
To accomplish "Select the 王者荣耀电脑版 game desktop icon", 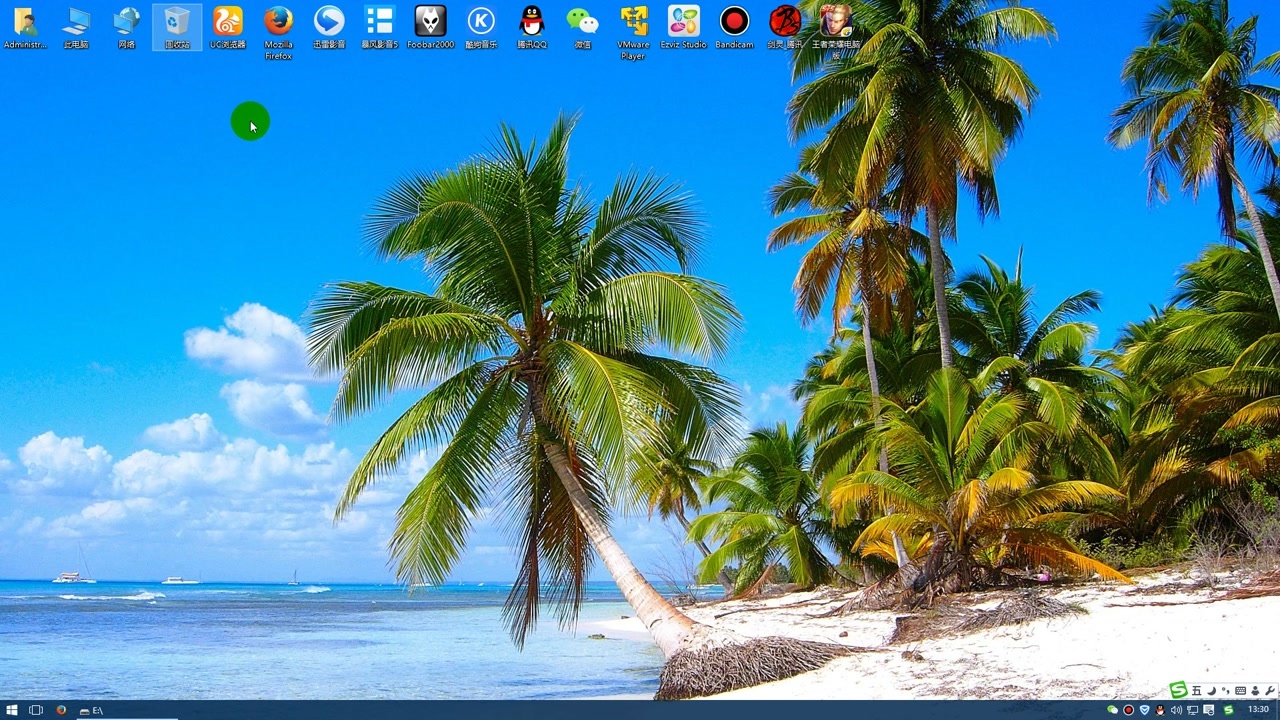I will coord(836,32).
